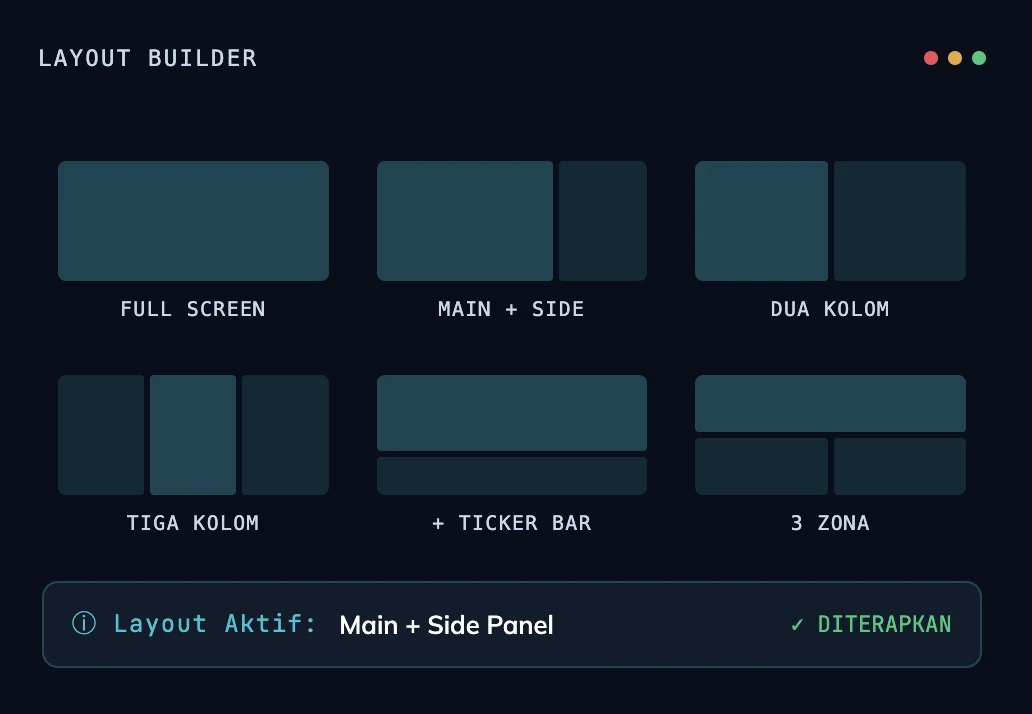Select the Tiga Kolom layout preview
This screenshot has width=1032, height=714.
[193, 435]
